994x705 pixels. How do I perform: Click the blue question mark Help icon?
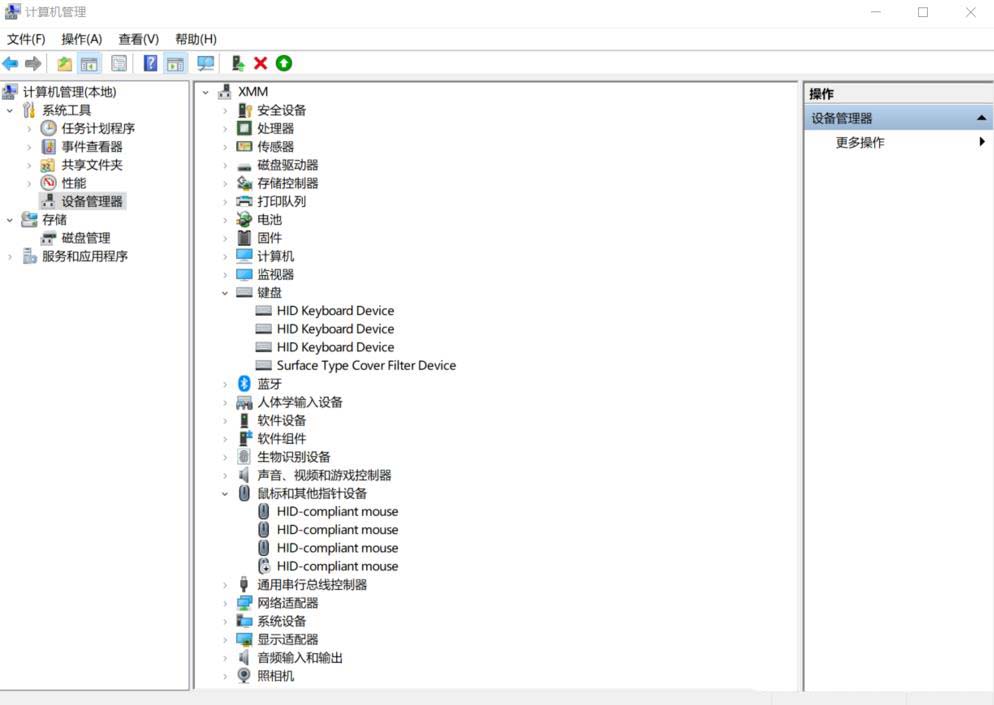pos(150,63)
